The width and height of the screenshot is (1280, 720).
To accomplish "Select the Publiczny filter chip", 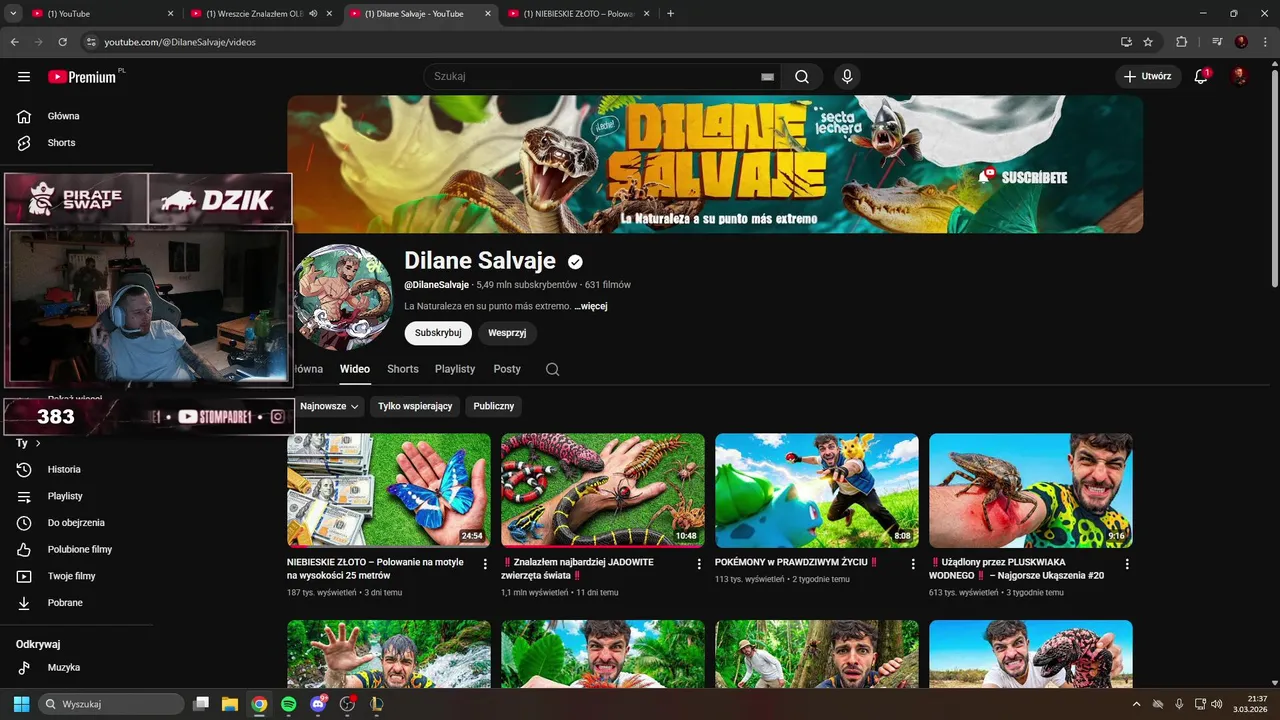I will point(494,406).
